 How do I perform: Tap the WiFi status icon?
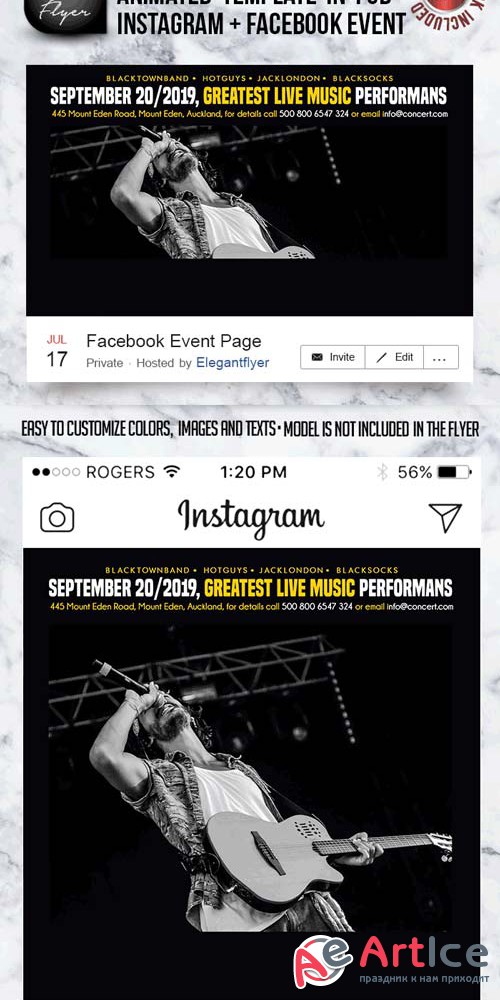click(x=172, y=472)
